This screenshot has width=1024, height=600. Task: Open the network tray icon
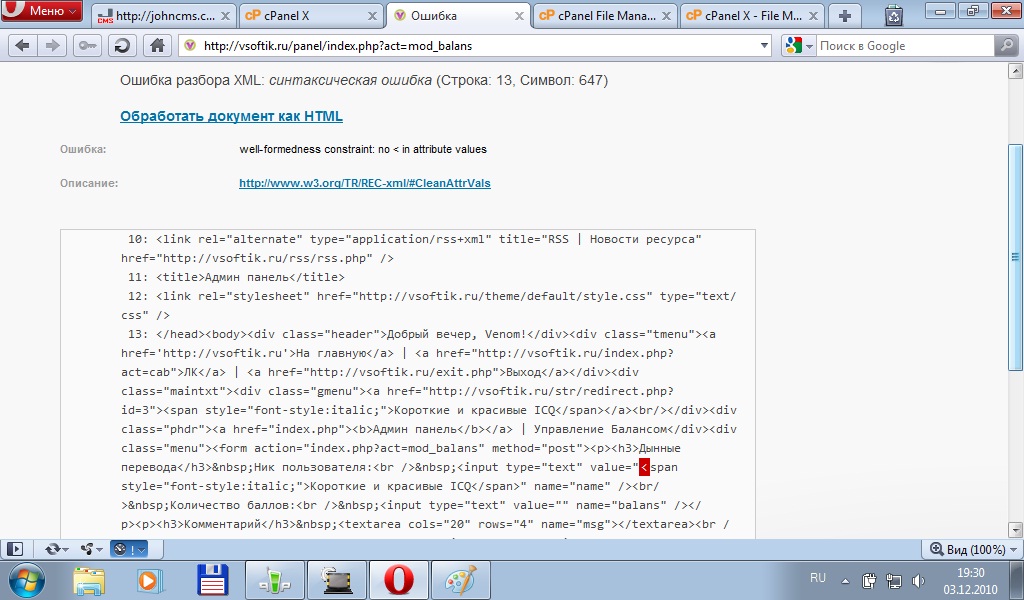(x=893, y=580)
